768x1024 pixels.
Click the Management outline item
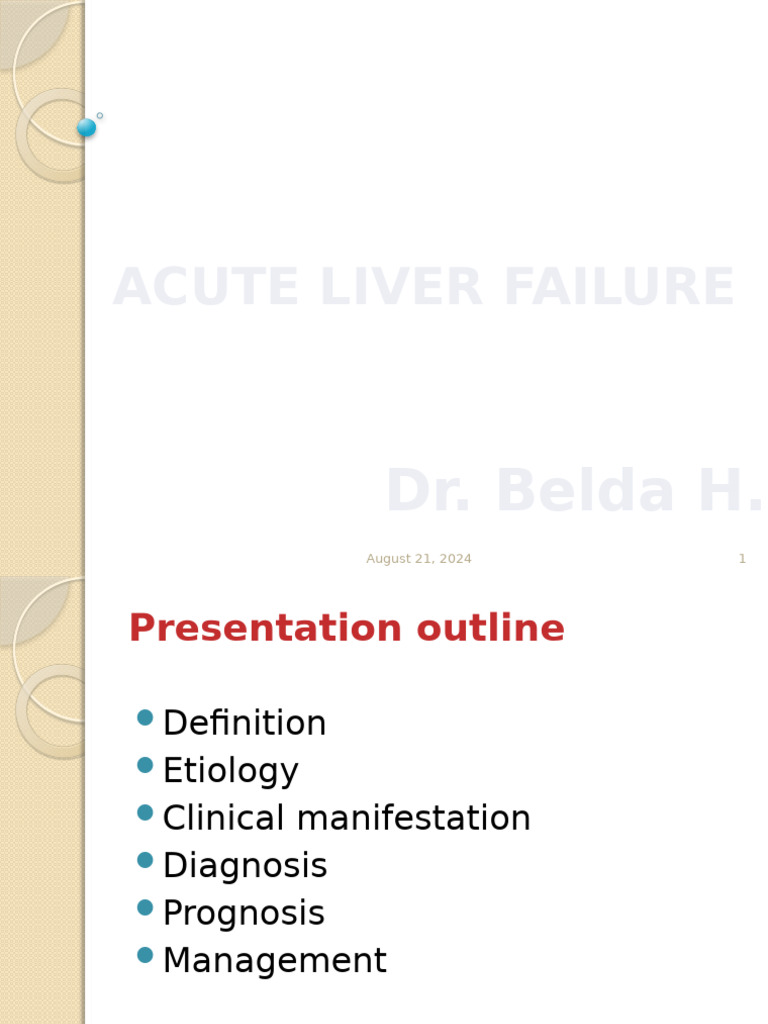tap(274, 961)
